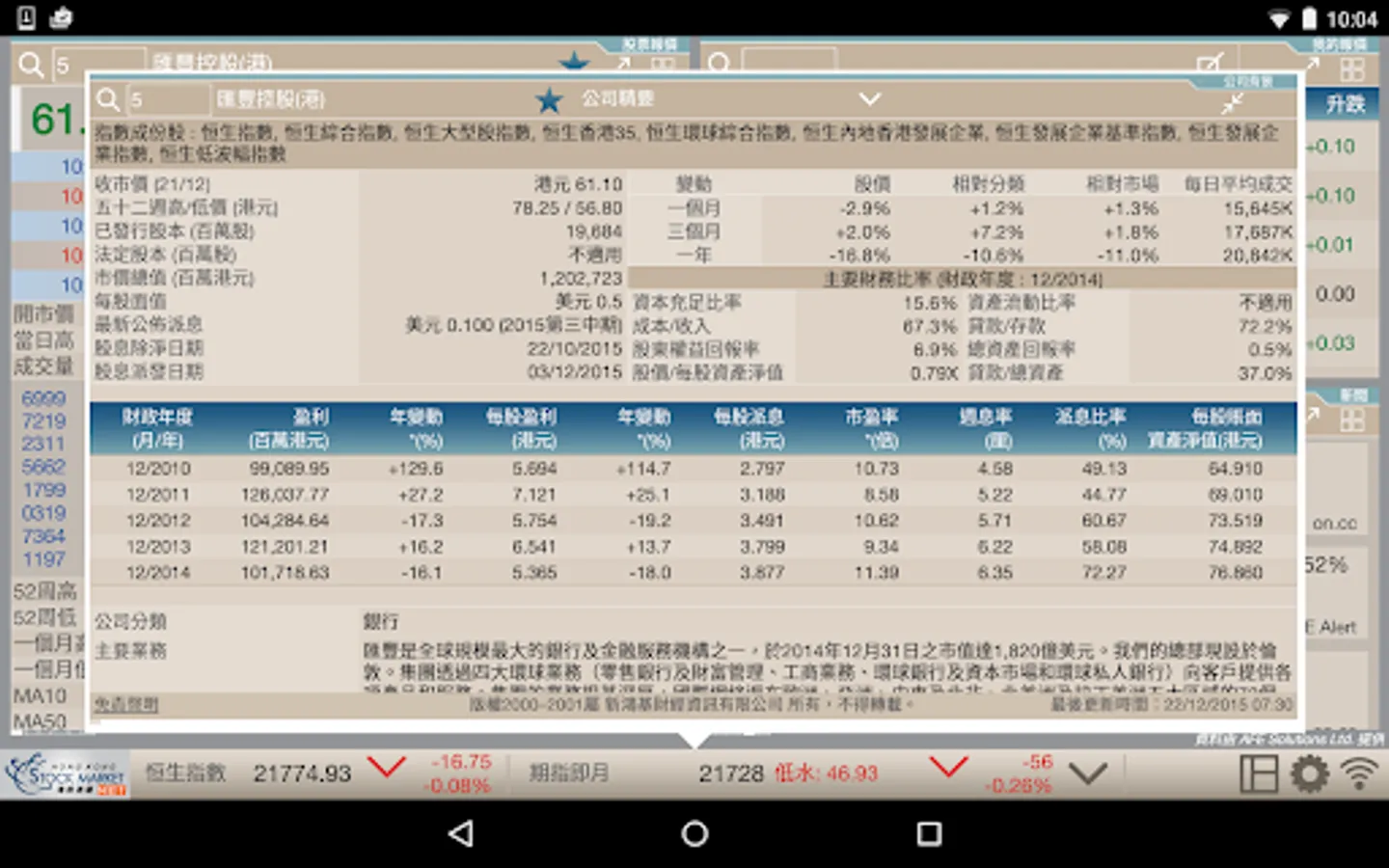Select stock code 7364 in left list
The image size is (1389, 868).
point(43,536)
